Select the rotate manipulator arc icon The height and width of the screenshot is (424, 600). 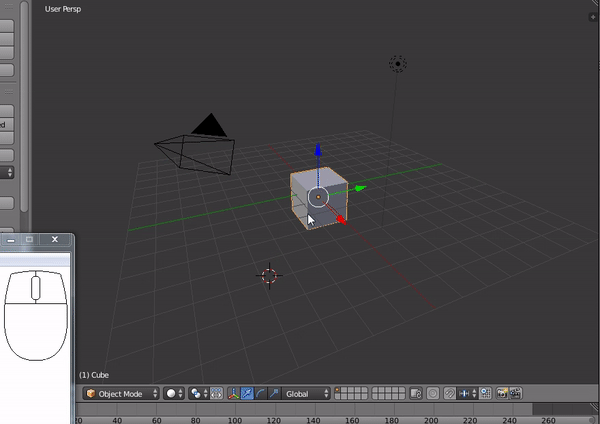[260, 394]
